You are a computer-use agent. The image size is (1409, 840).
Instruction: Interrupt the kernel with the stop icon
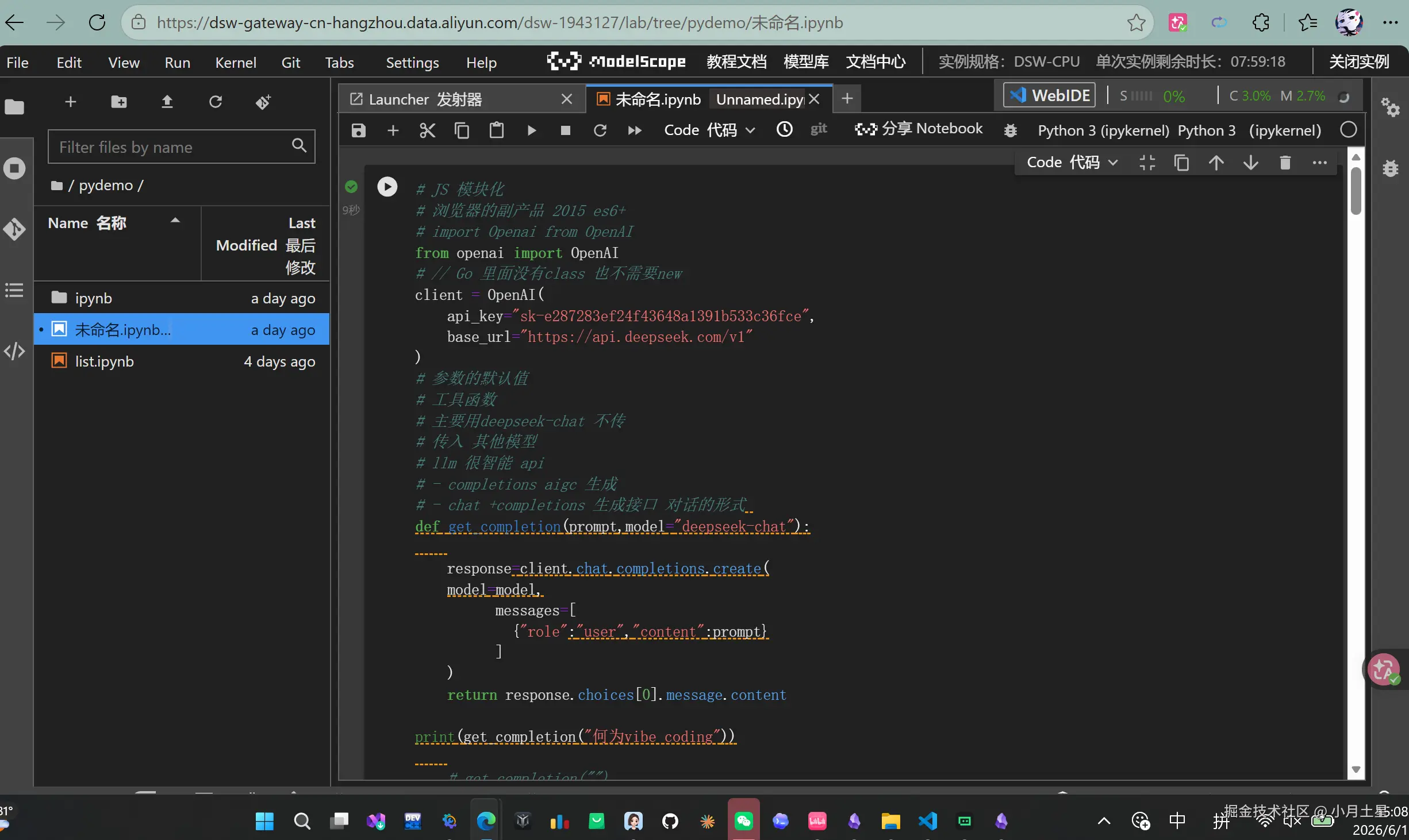(566, 130)
